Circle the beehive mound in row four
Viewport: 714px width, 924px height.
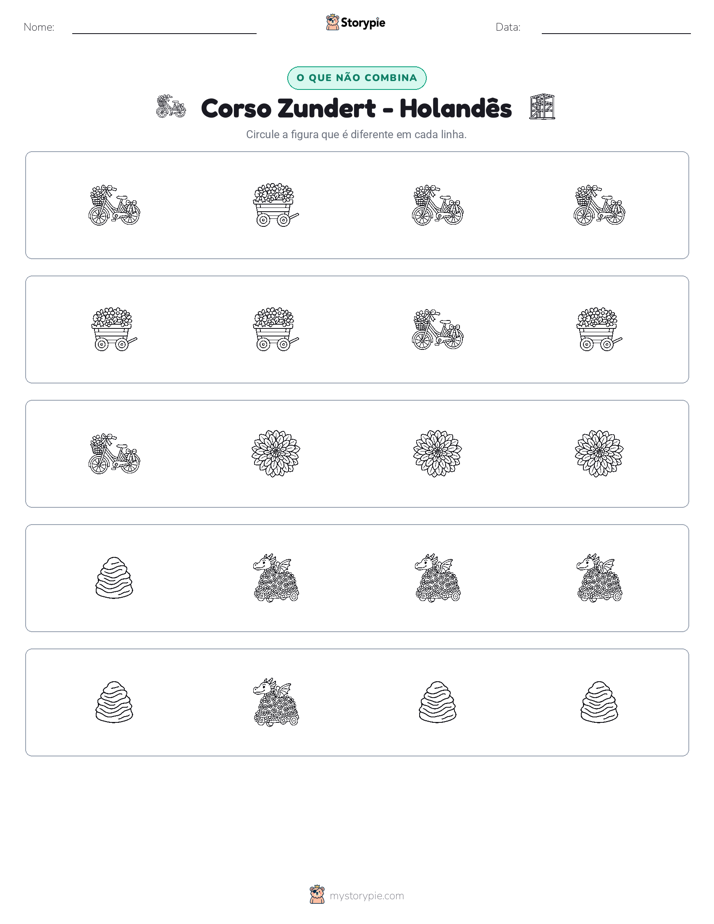[x=114, y=578]
